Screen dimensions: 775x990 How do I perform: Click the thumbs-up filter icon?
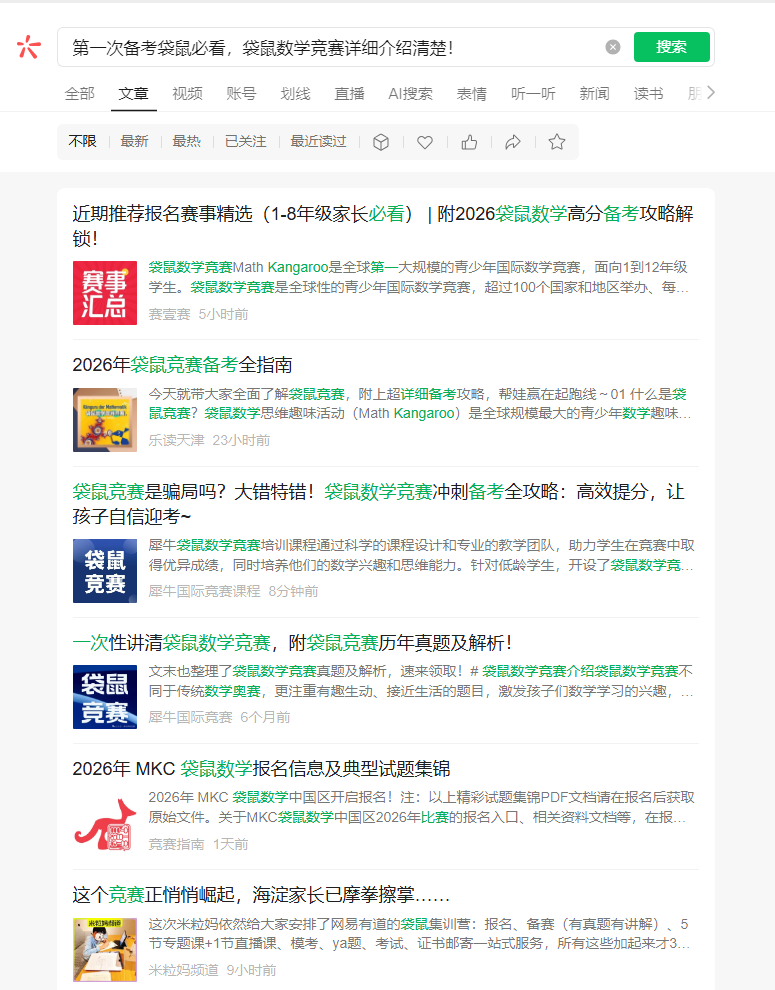pos(469,142)
